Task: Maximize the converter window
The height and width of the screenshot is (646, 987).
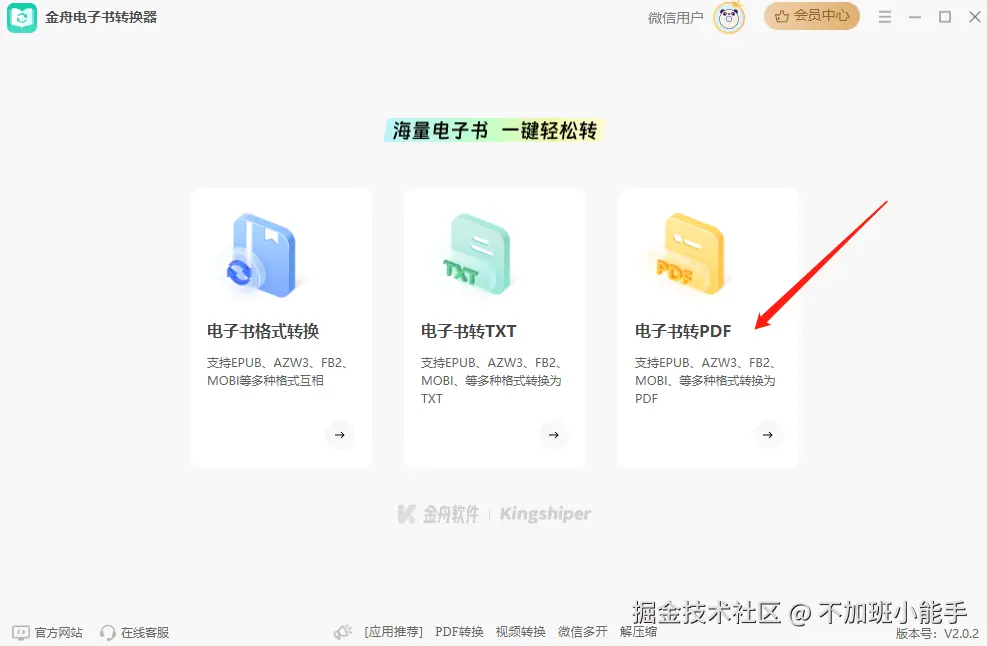Action: [x=945, y=17]
